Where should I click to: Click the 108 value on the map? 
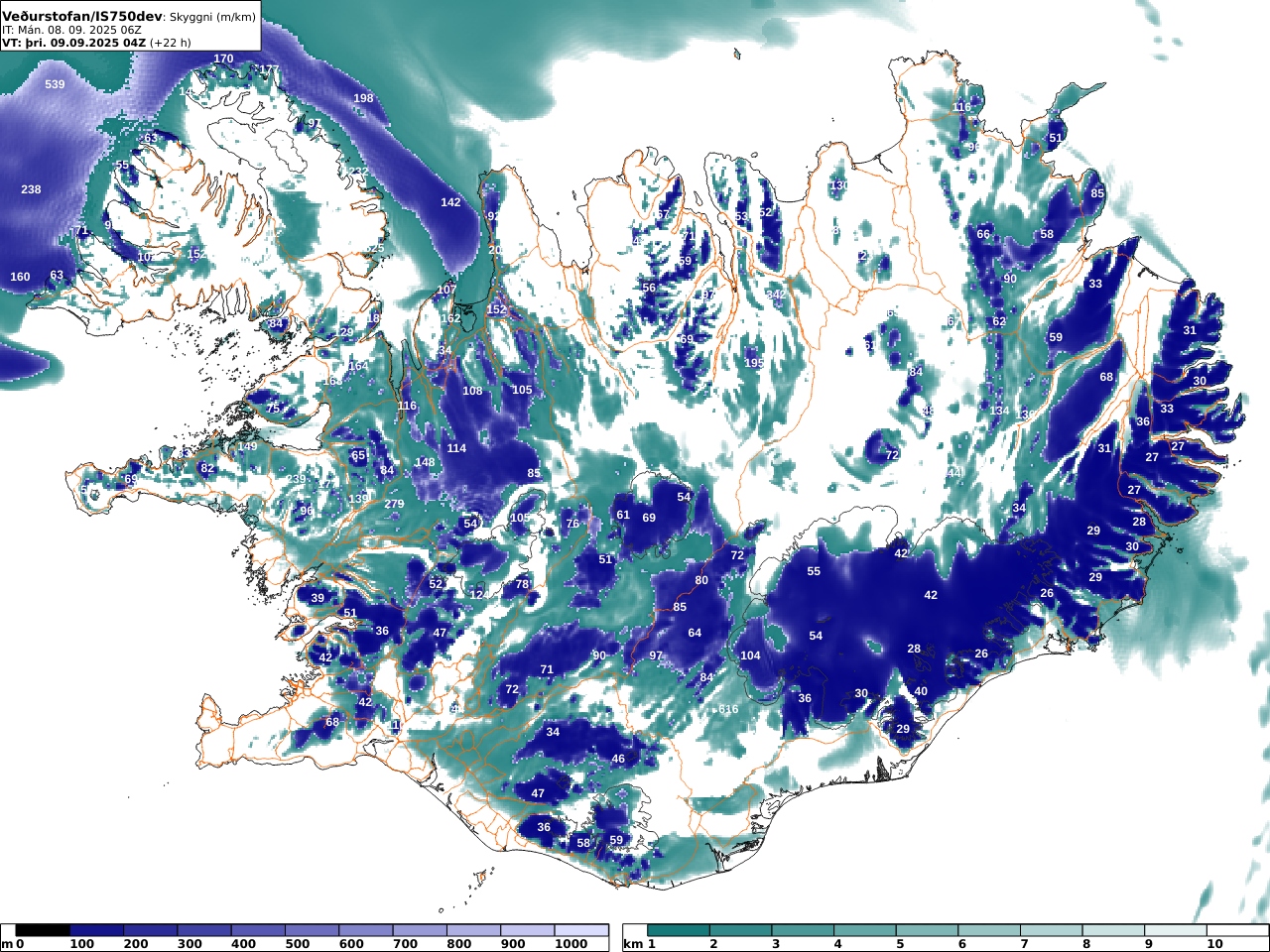(x=472, y=391)
